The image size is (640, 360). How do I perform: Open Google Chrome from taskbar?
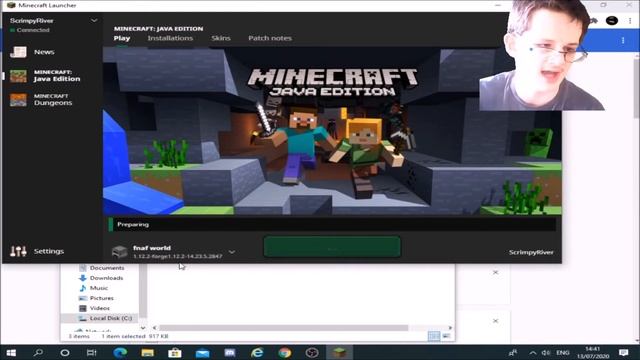[284, 353]
